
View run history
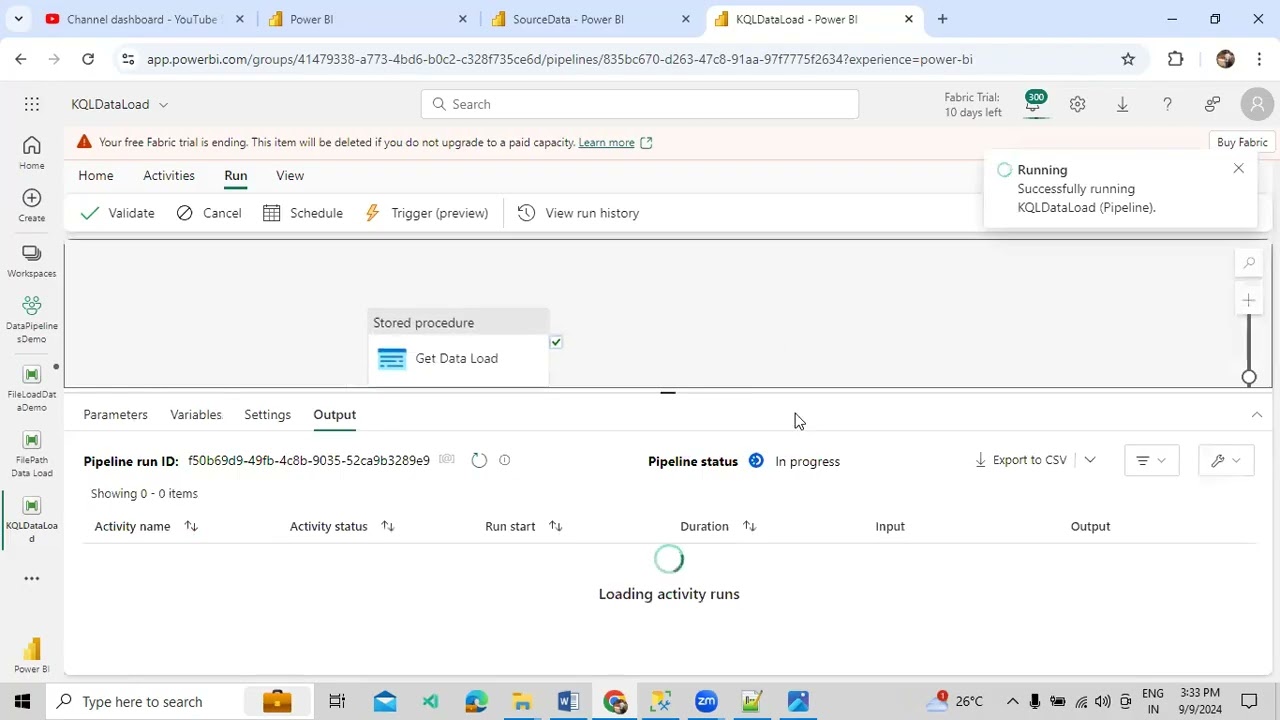[x=579, y=213]
